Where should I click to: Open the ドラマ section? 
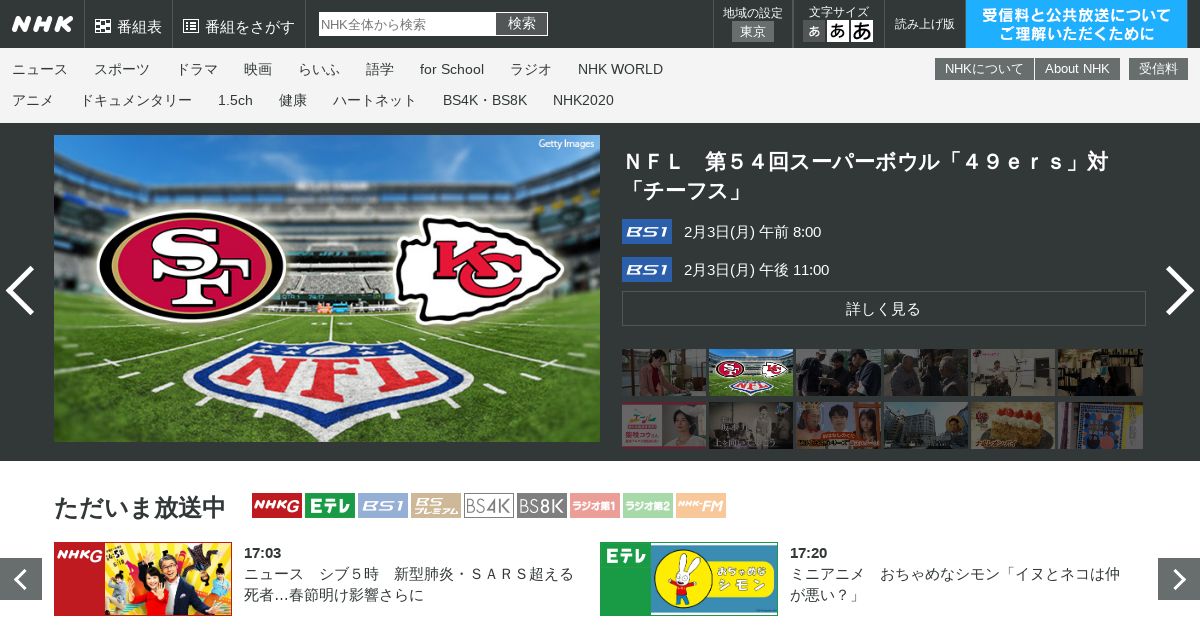[x=197, y=69]
